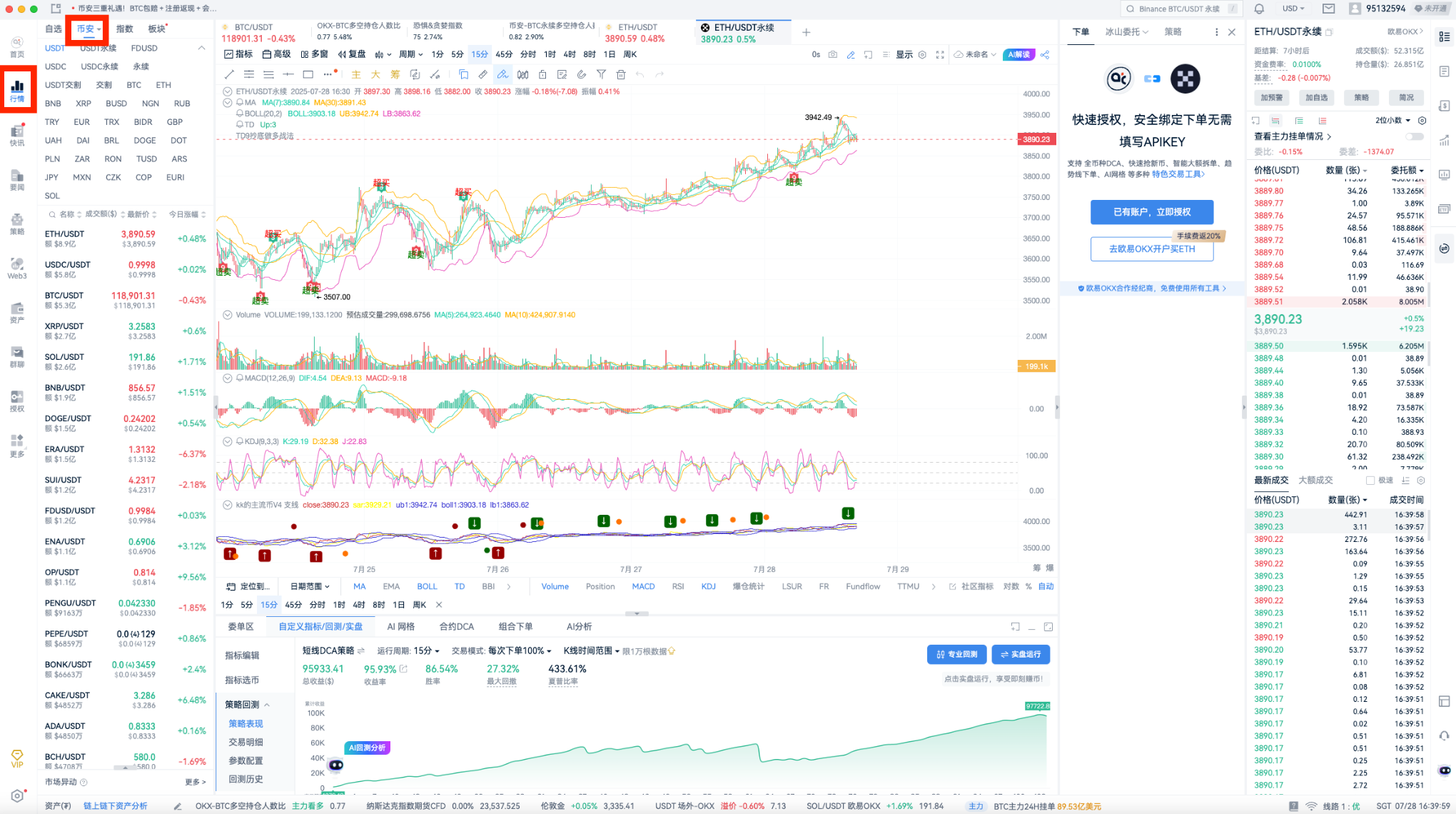This screenshot has height=814, width=1456.
Task: Select the trend line drawing tool
Action: click(229, 74)
